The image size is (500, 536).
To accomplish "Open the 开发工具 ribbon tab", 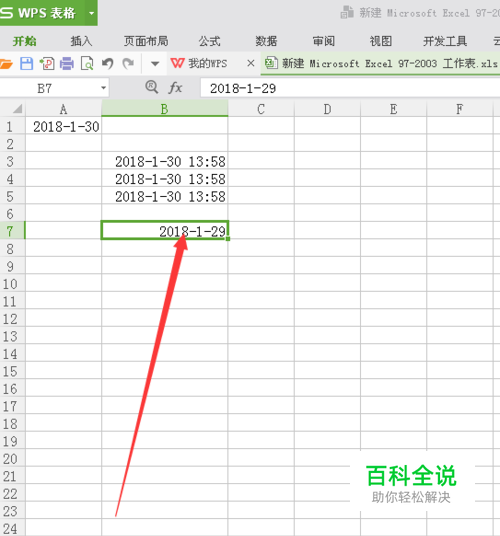I will [445, 41].
